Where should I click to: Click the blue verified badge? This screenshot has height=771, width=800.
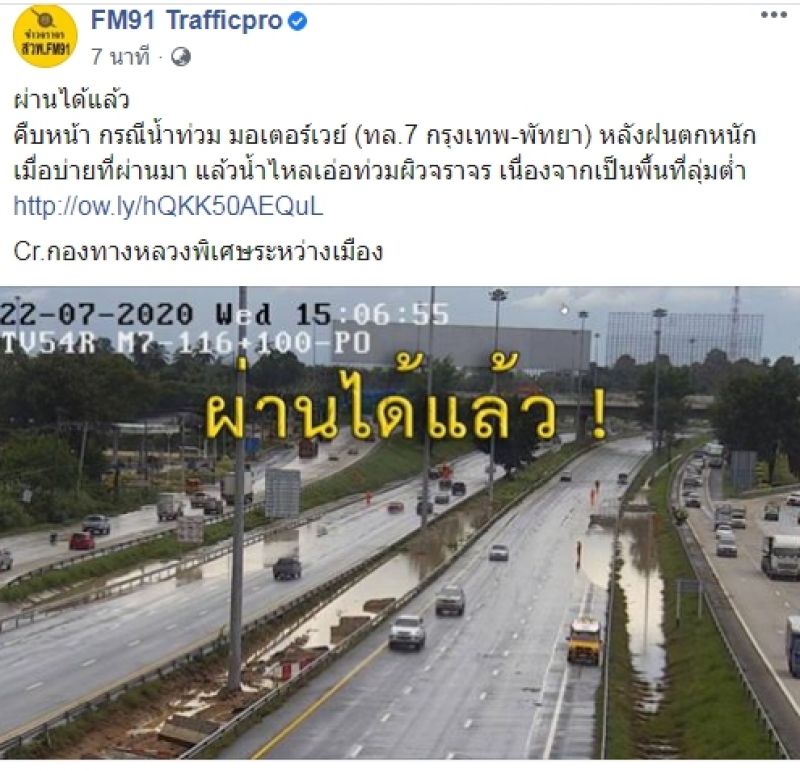tap(297, 21)
